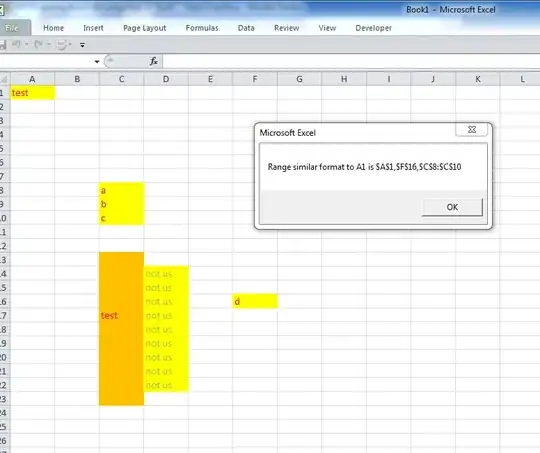Open the Page Layout tab
The width and height of the screenshot is (540, 453).
(x=145, y=28)
